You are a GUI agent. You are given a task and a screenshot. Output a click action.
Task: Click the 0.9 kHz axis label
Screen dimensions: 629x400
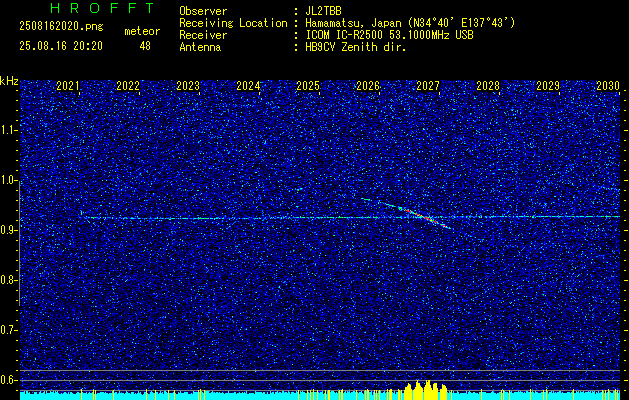(9, 230)
